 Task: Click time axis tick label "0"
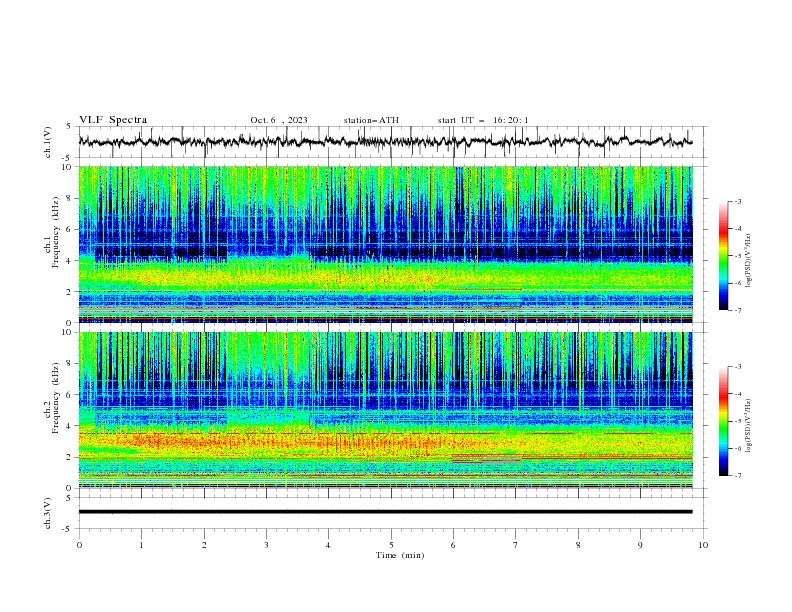click(x=79, y=545)
